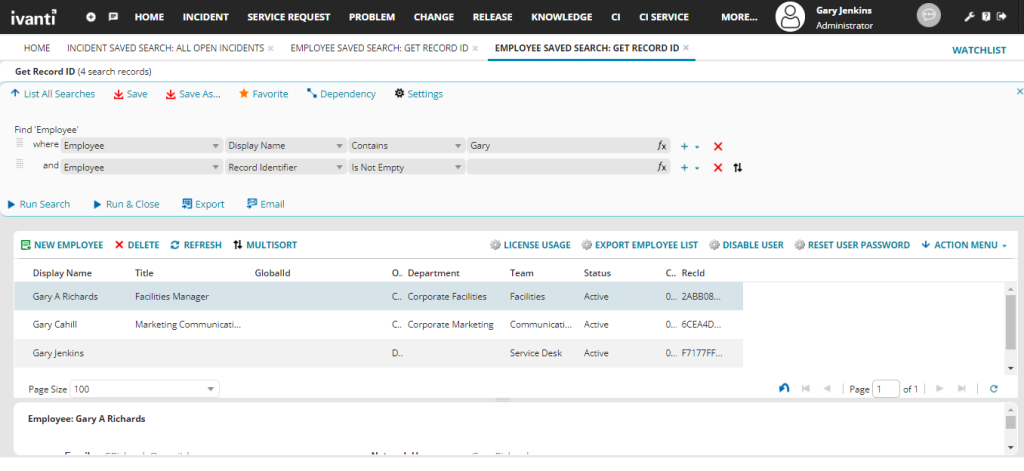Select the Gary Cahill row
The image size is (1024, 471).
tap(378, 325)
